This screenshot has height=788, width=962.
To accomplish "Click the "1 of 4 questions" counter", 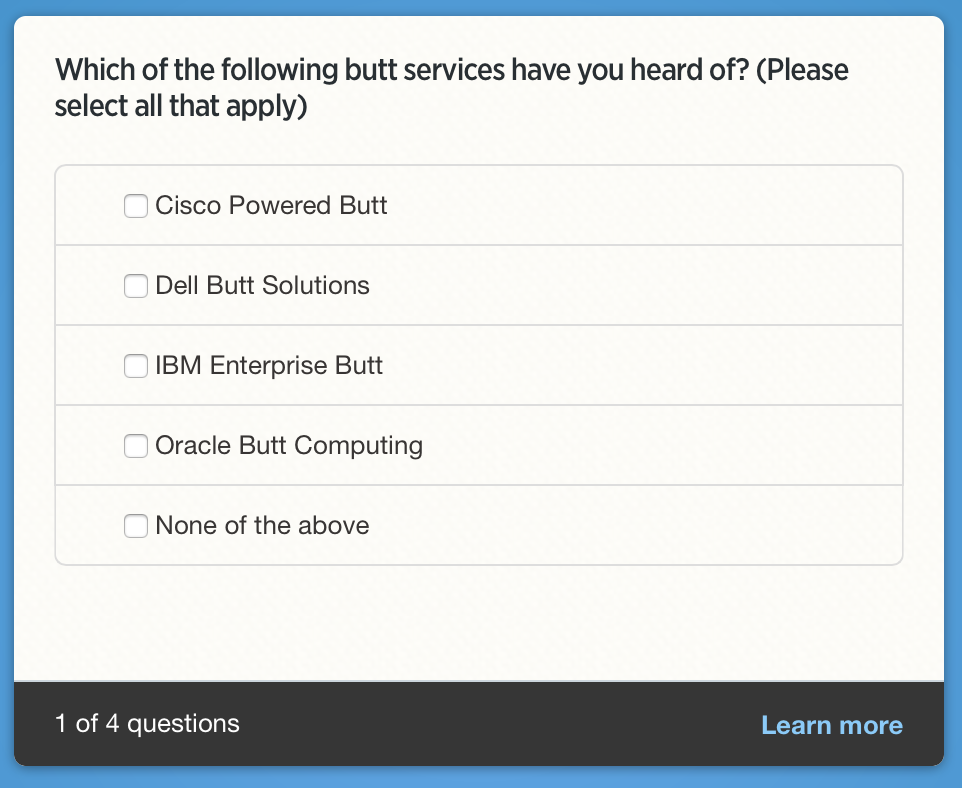I will pos(147,724).
